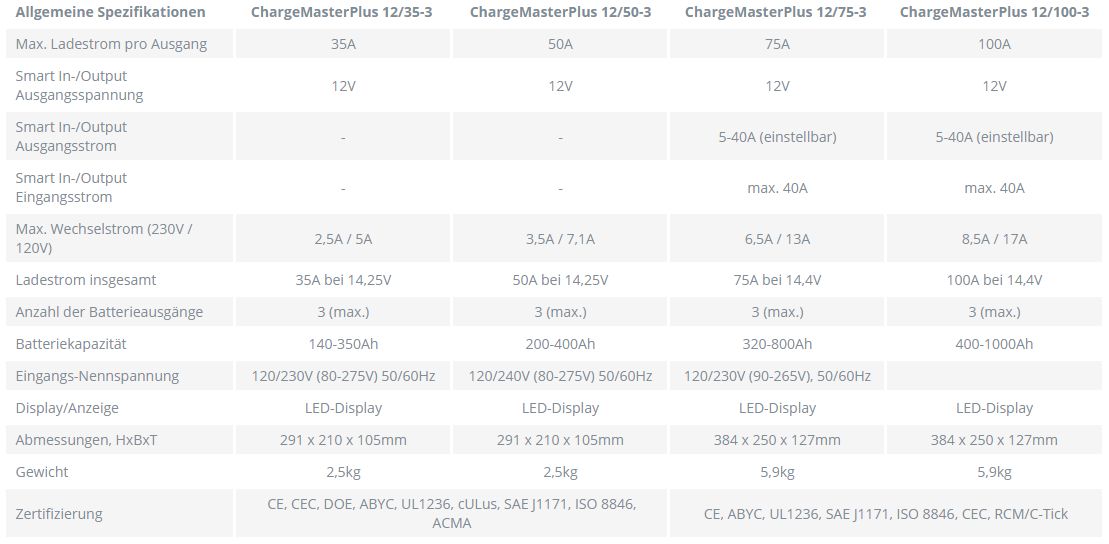The image size is (1109, 544).
Task: Click the Allgemeine Spezifikationen heading
Action: tap(110, 12)
